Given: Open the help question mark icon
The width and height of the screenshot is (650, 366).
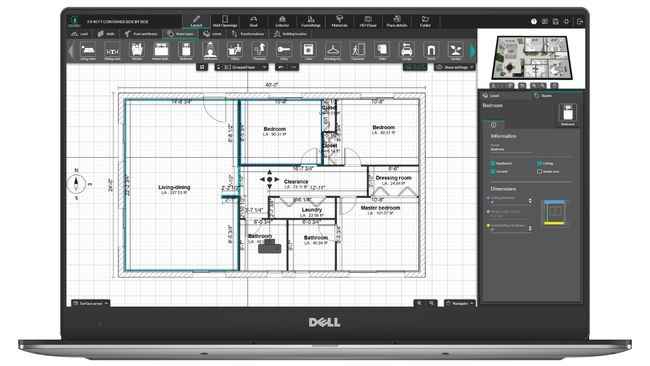Looking at the screenshot, I should pyautogui.click(x=534, y=21).
